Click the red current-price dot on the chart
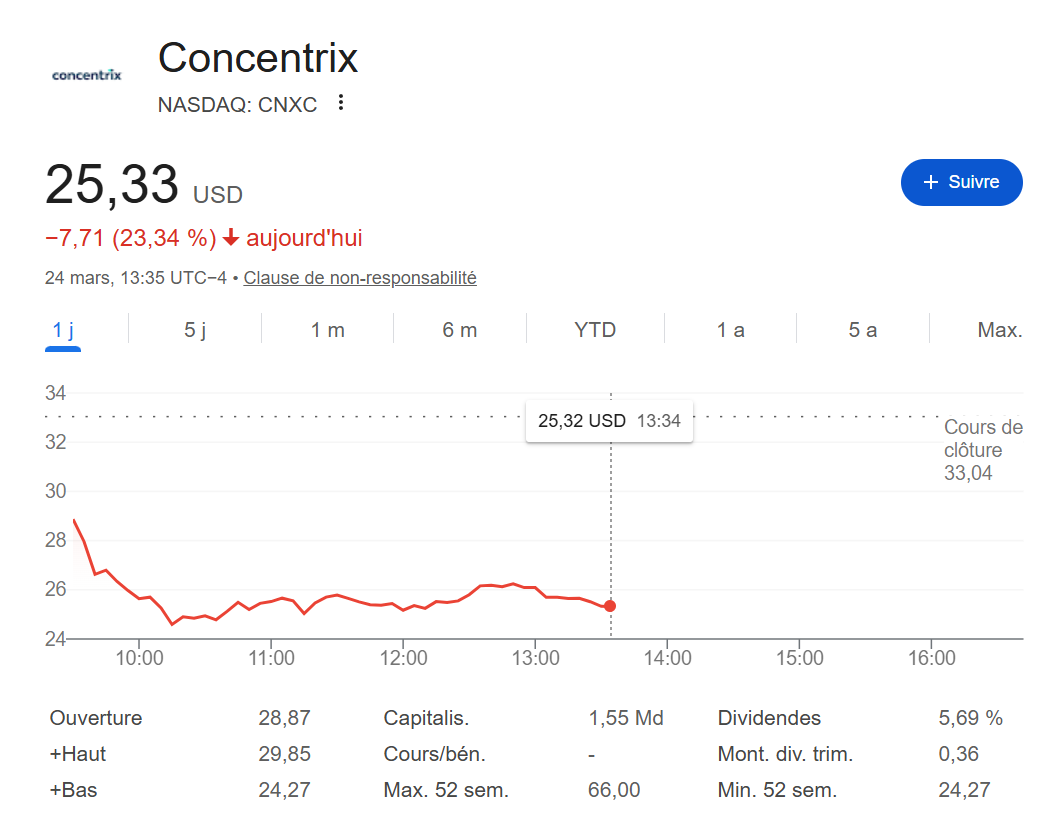This screenshot has height=829, width=1045. tap(610, 606)
